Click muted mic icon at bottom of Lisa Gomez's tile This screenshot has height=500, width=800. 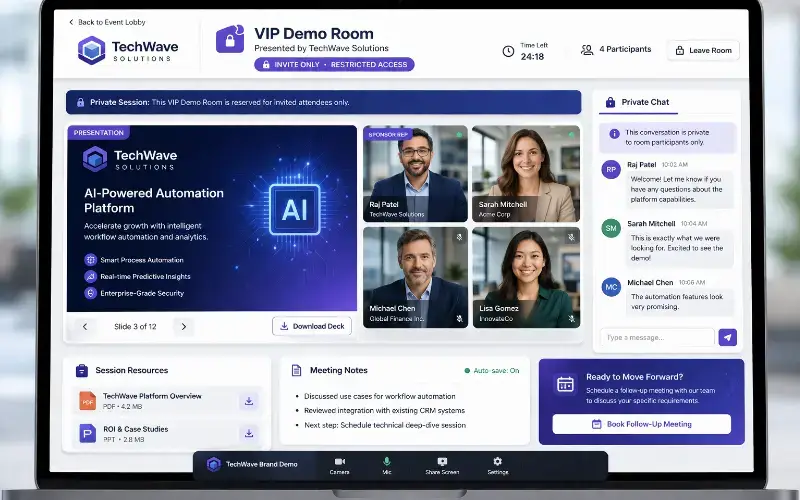pos(571,319)
